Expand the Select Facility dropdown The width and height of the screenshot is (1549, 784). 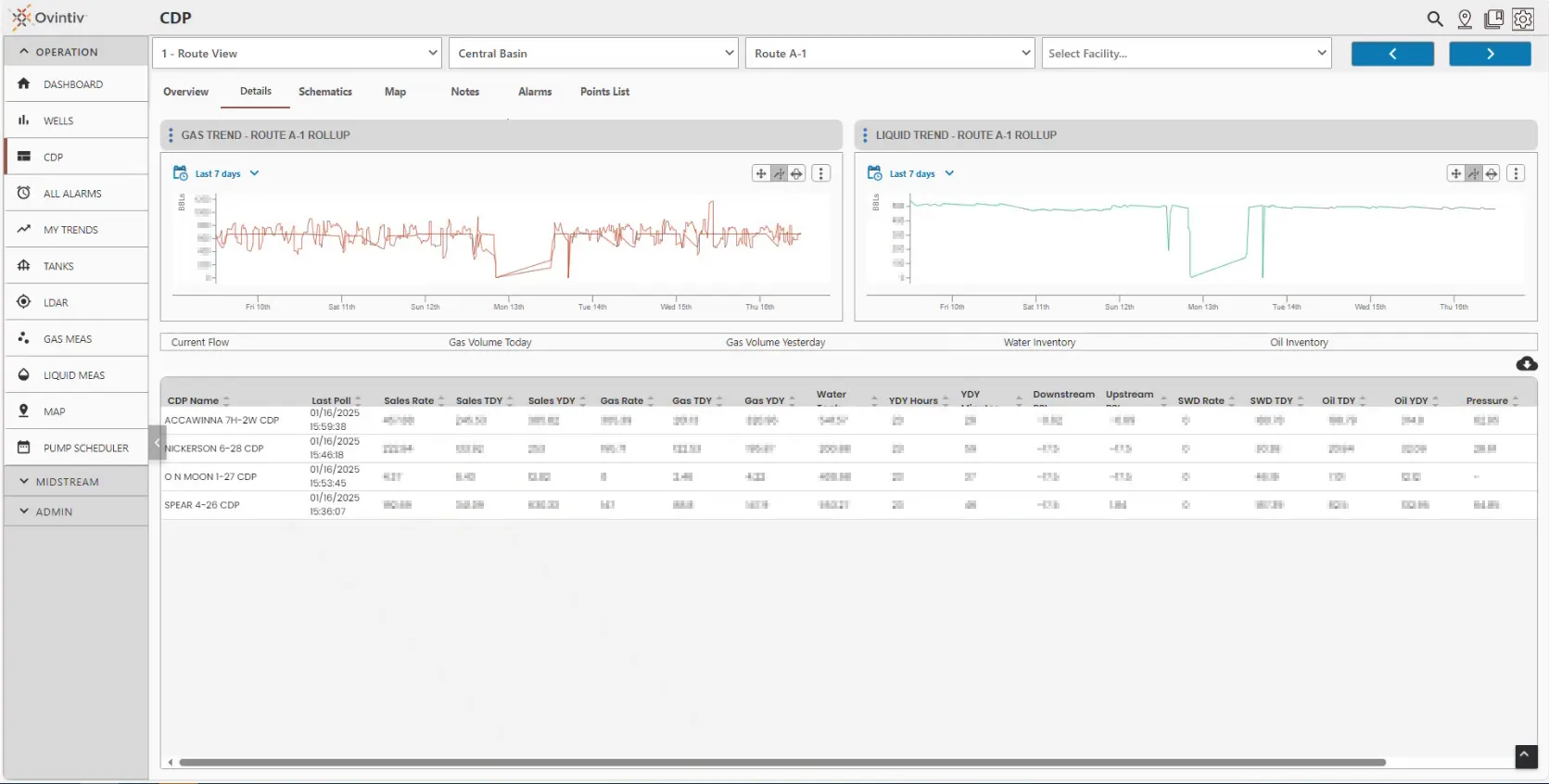point(1186,54)
